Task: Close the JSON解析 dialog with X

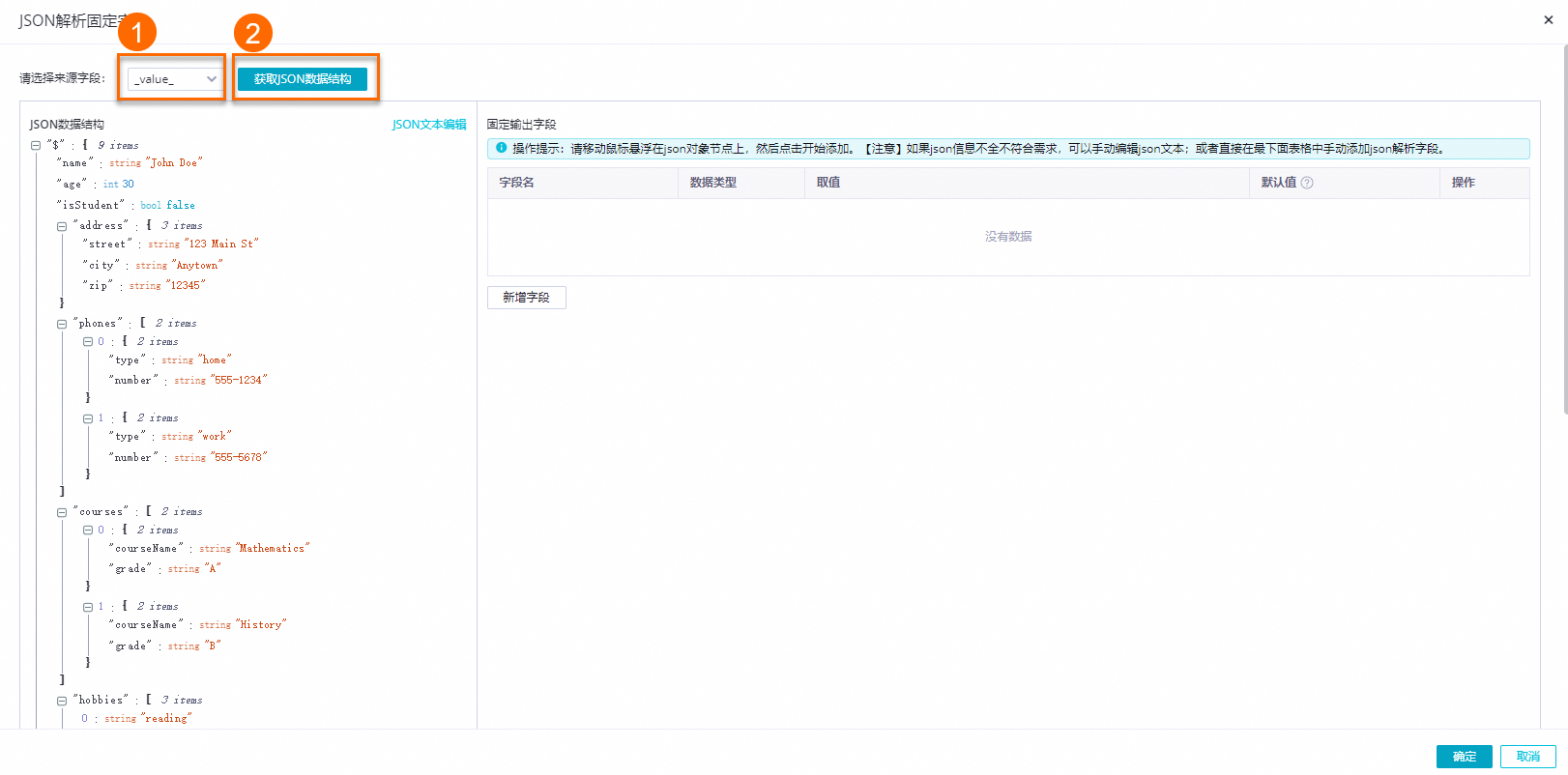Action: coord(1548,19)
